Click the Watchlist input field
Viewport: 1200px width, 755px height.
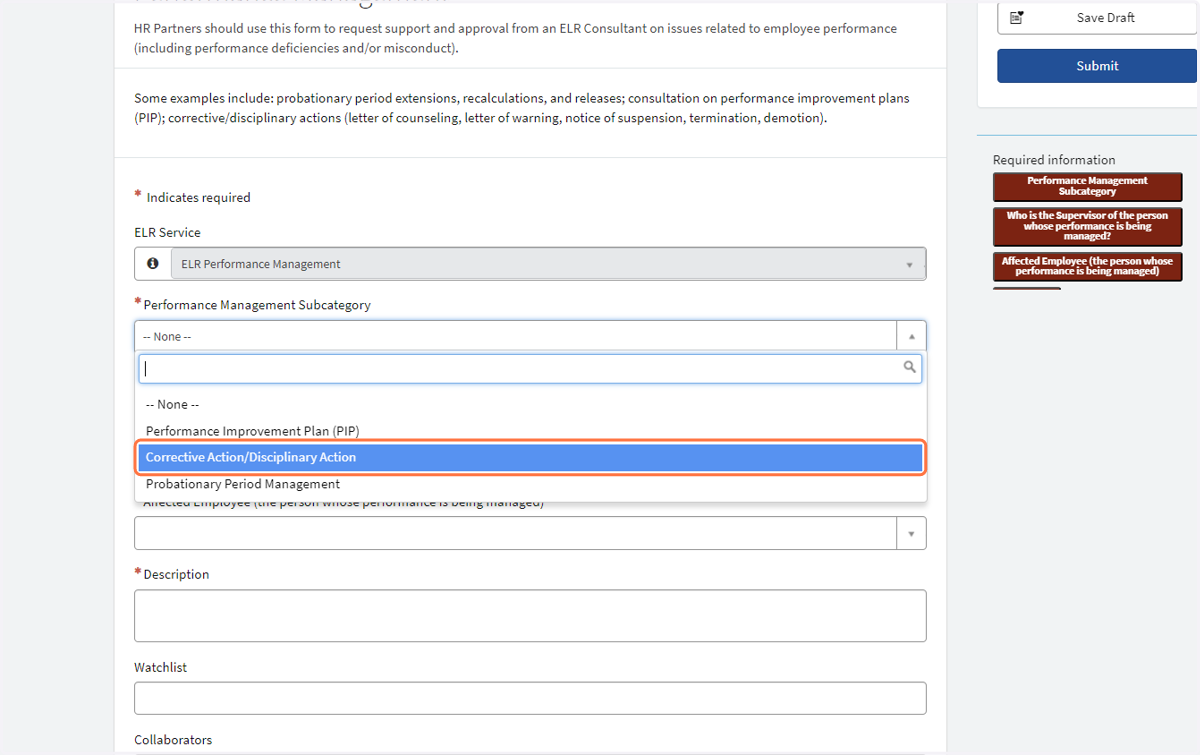coord(530,698)
